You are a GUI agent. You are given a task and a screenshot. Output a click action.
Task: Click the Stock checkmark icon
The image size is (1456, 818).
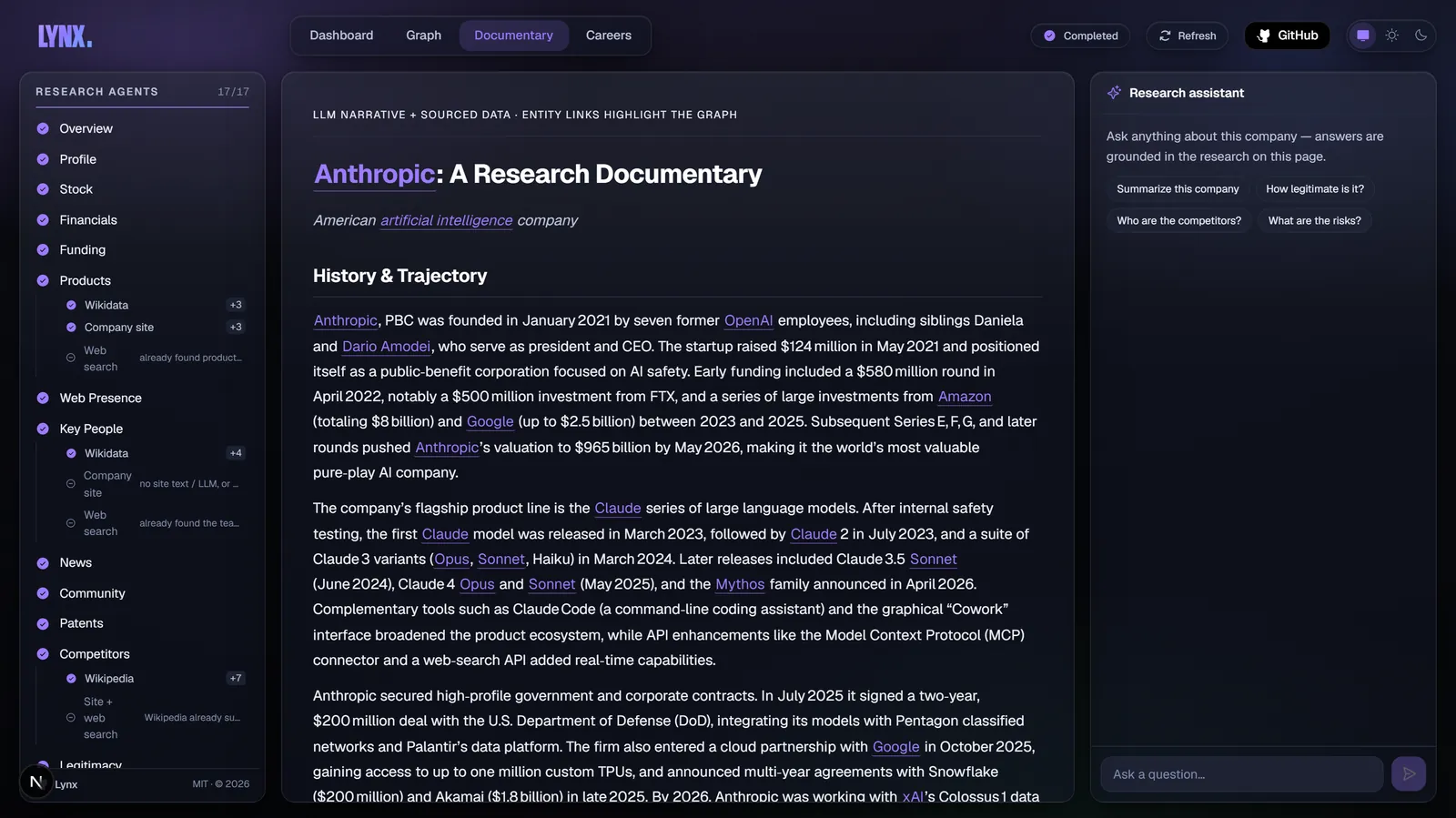point(43,189)
